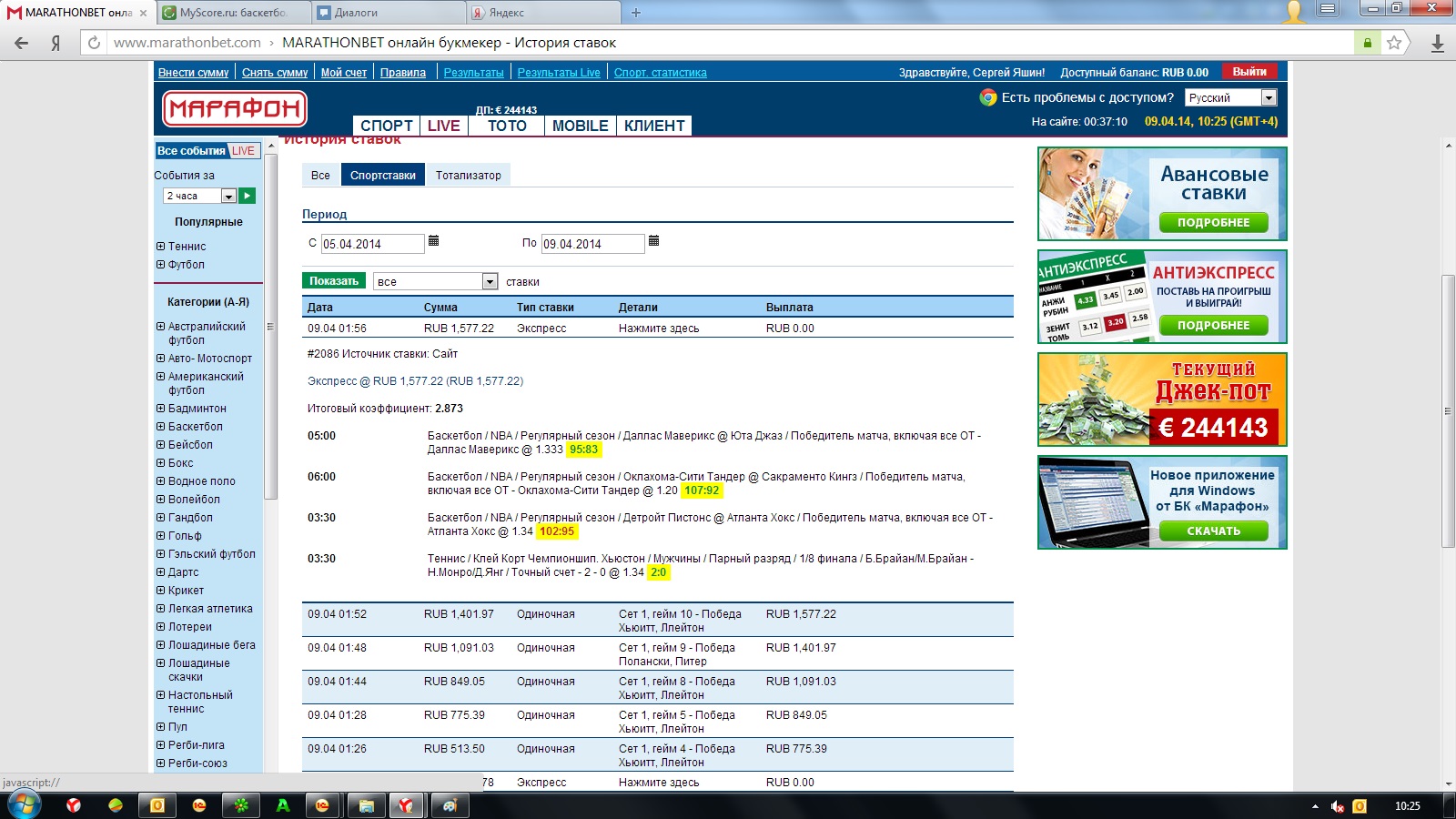Click the muted volume tray icon
The width and height of the screenshot is (1456, 819).
click(x=1338, y=806)
